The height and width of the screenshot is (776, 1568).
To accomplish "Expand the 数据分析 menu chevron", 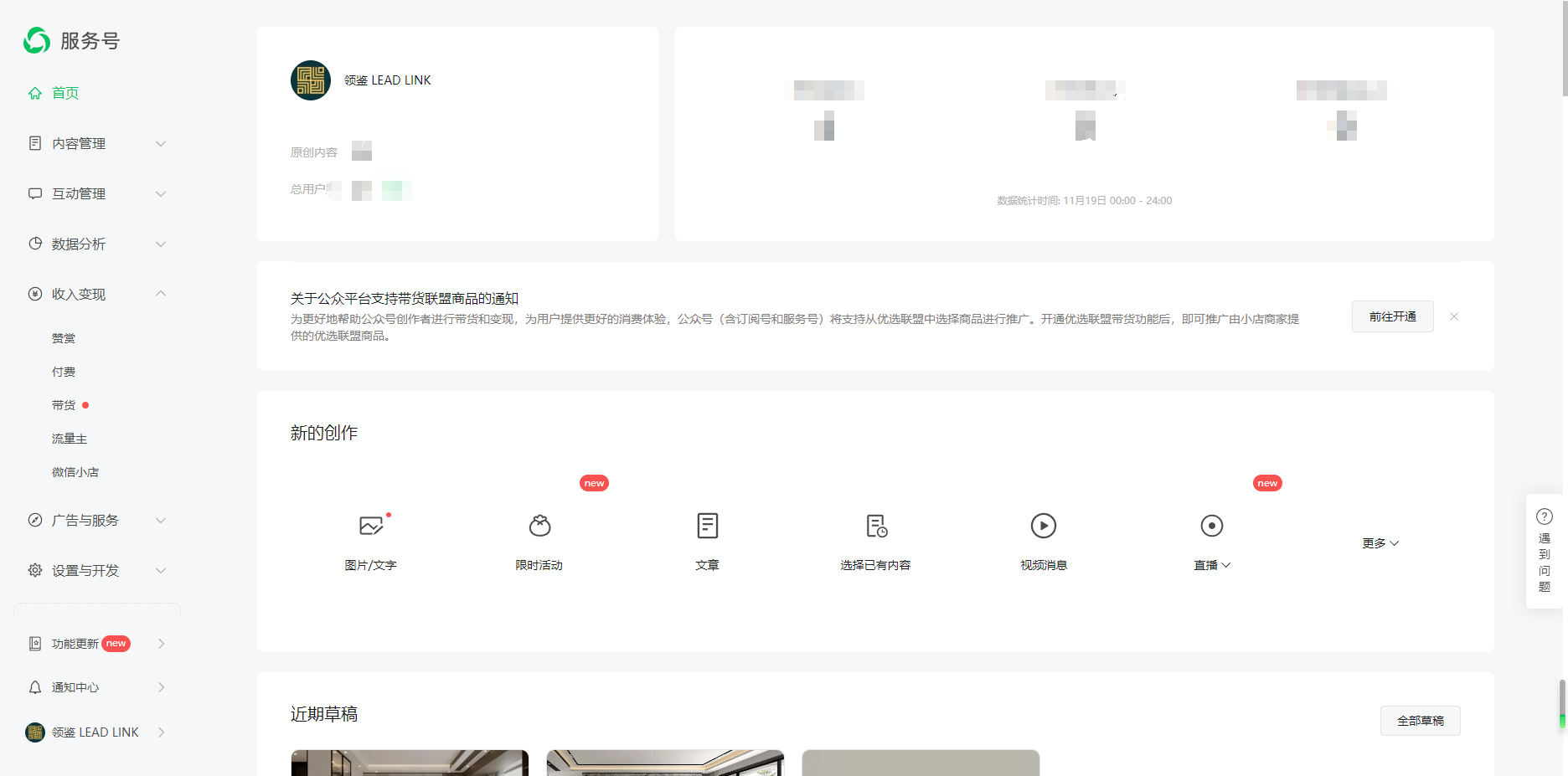I will tap(161, 244).
